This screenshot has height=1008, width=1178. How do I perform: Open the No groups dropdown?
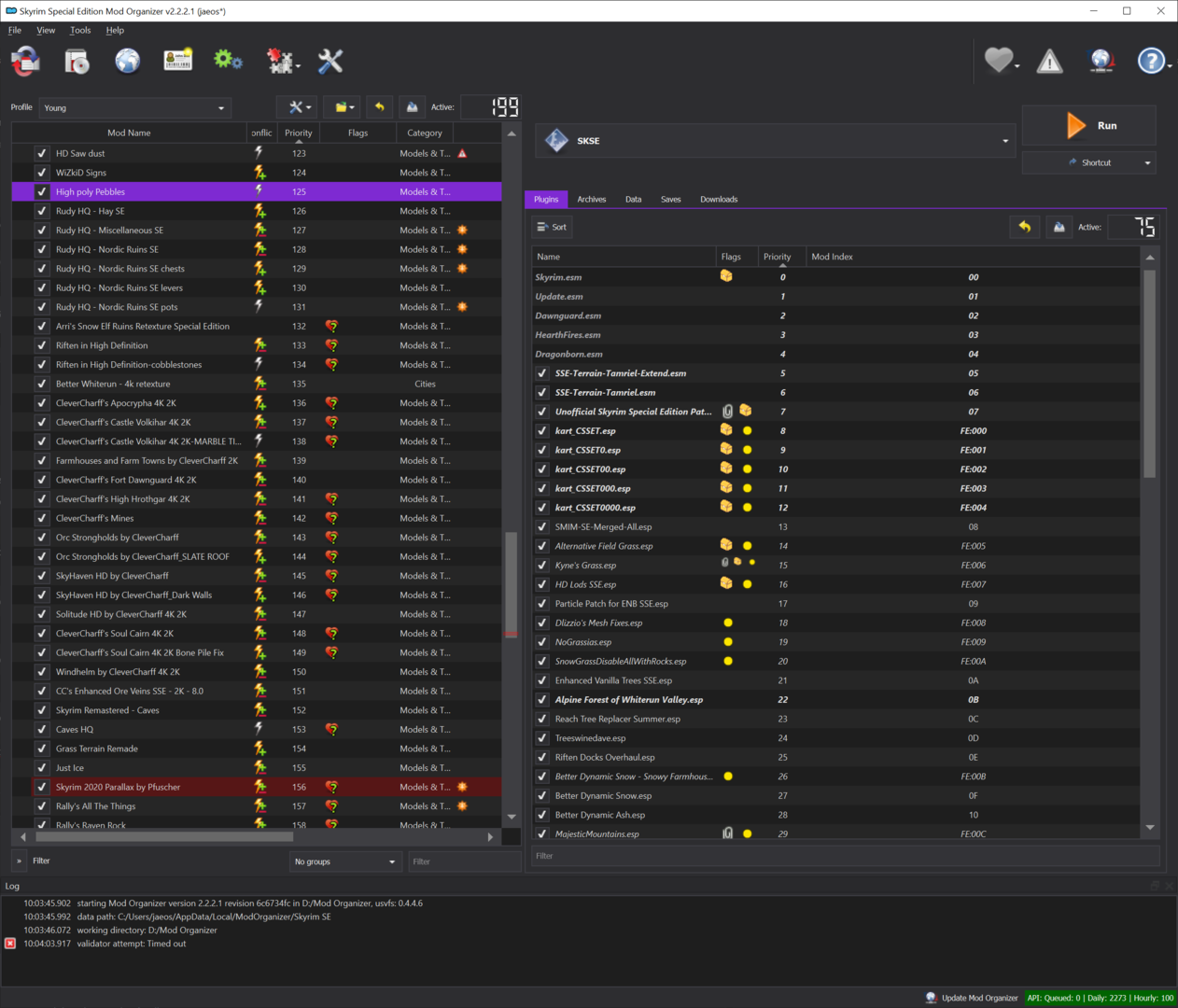click(345, 861)
